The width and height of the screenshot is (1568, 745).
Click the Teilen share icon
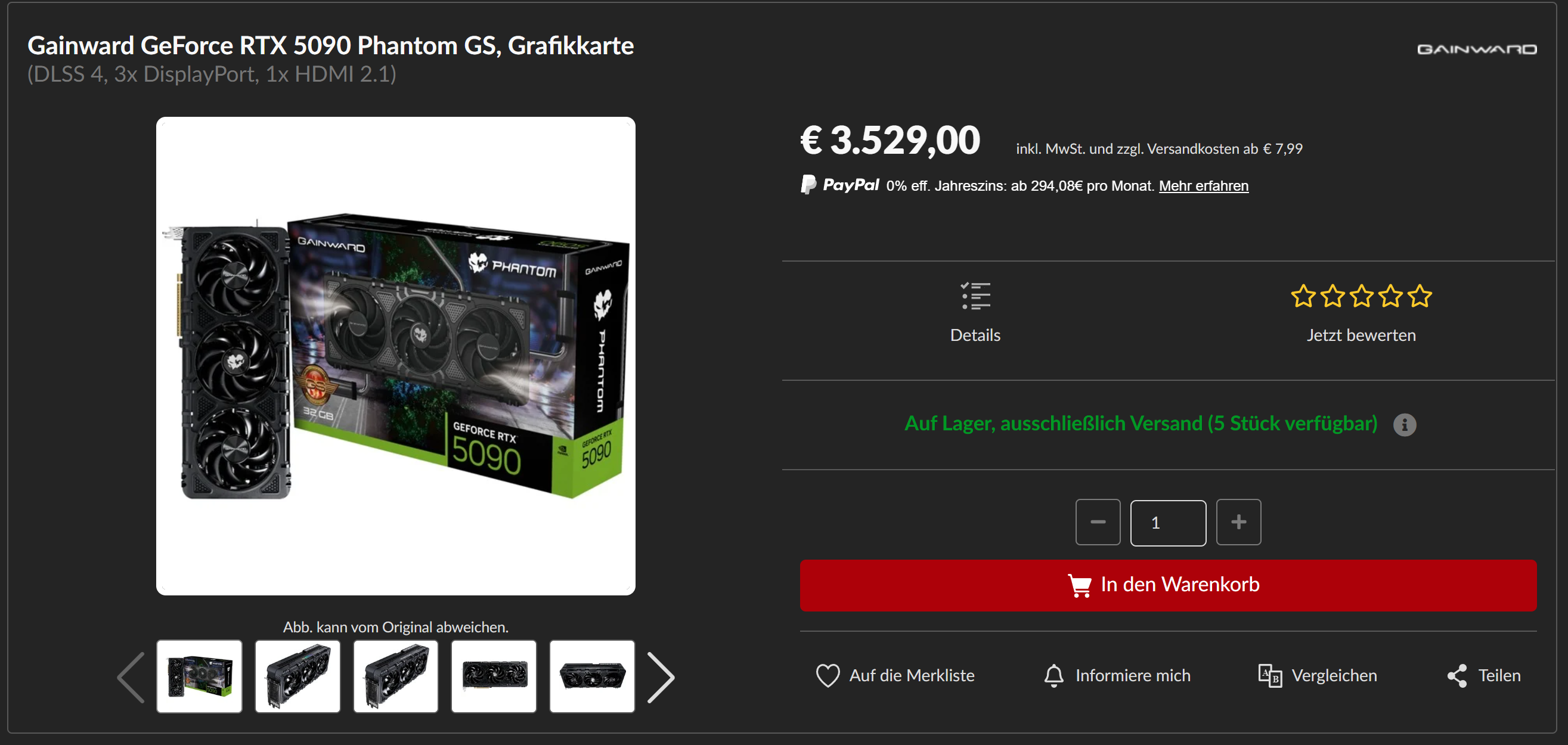1457,676
